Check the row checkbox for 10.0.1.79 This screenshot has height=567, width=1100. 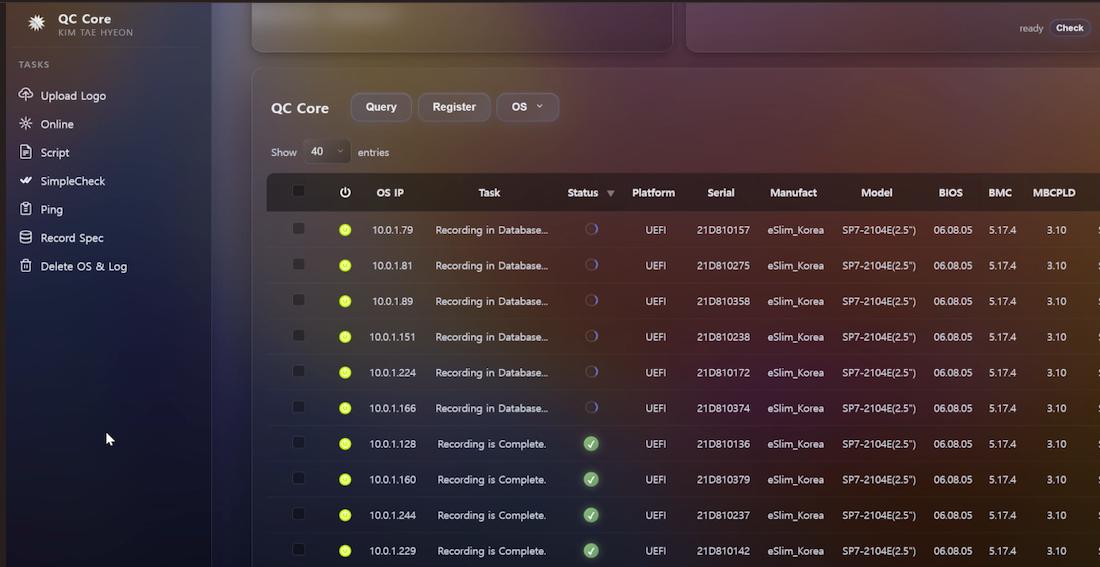coord(298,229)
